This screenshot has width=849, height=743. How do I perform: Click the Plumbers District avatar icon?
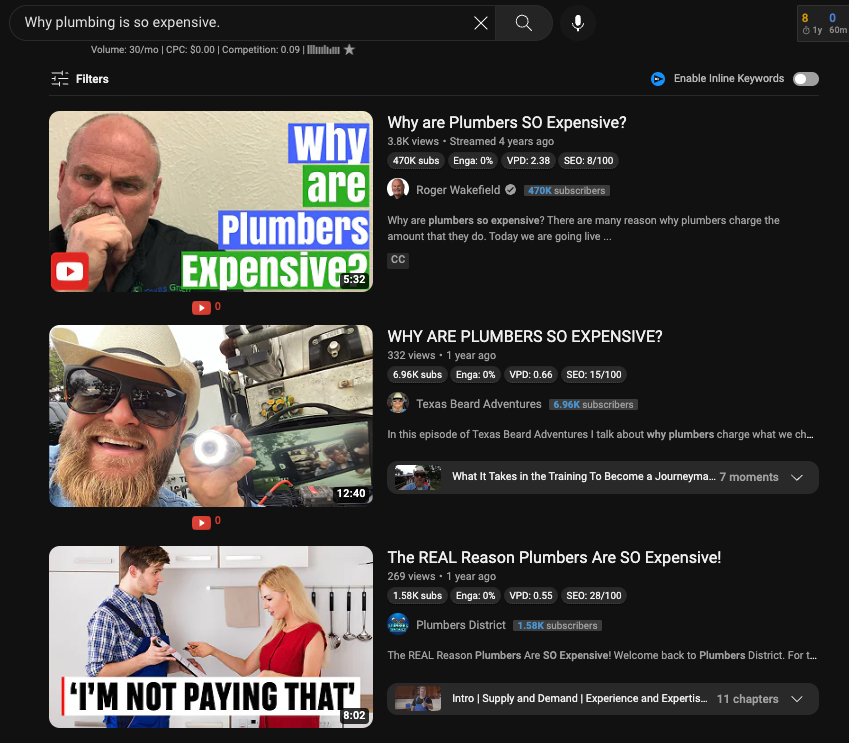398,624
